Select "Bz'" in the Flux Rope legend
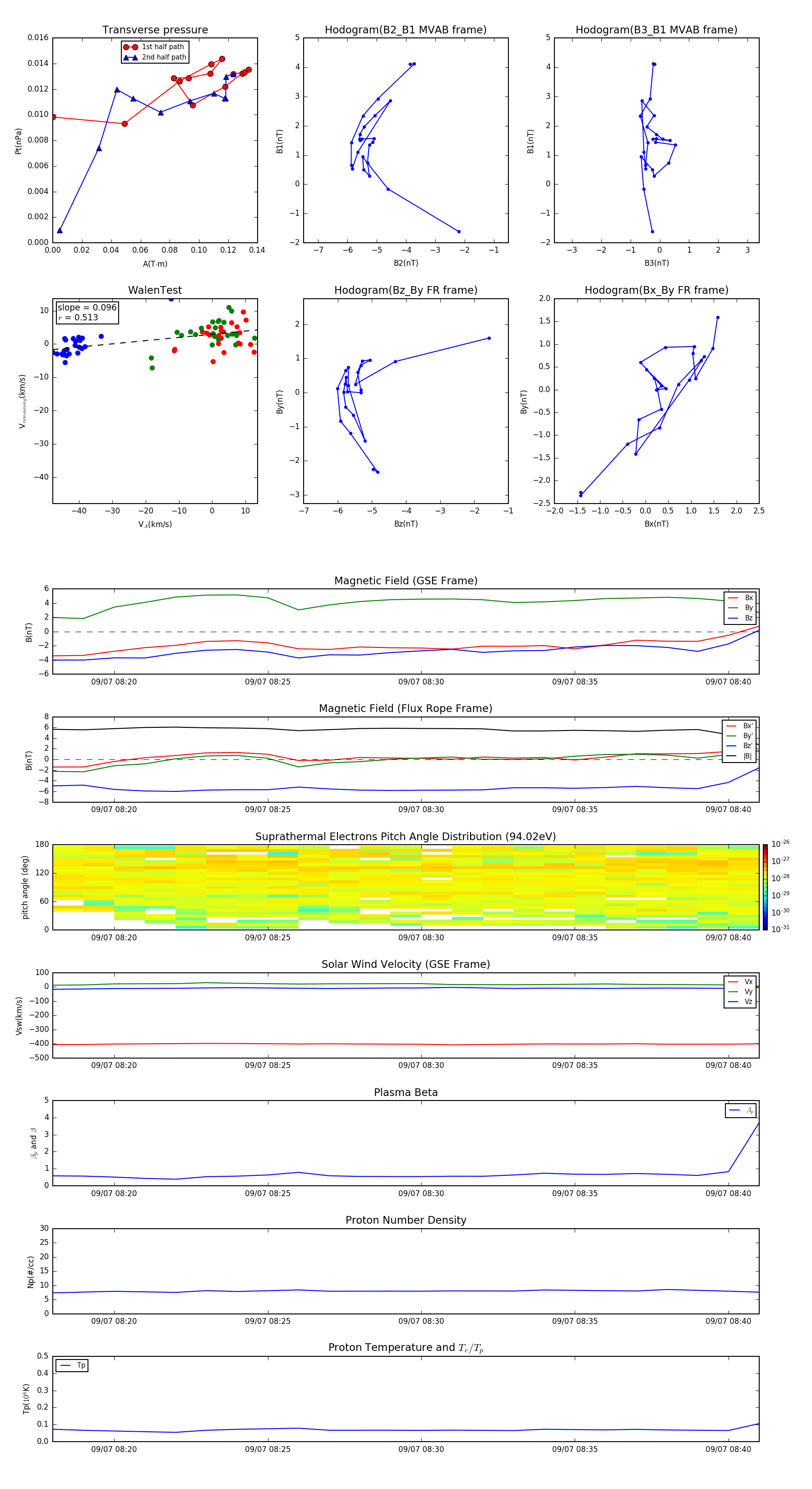Screen dimensions: 812x1489 coord(740,746)
